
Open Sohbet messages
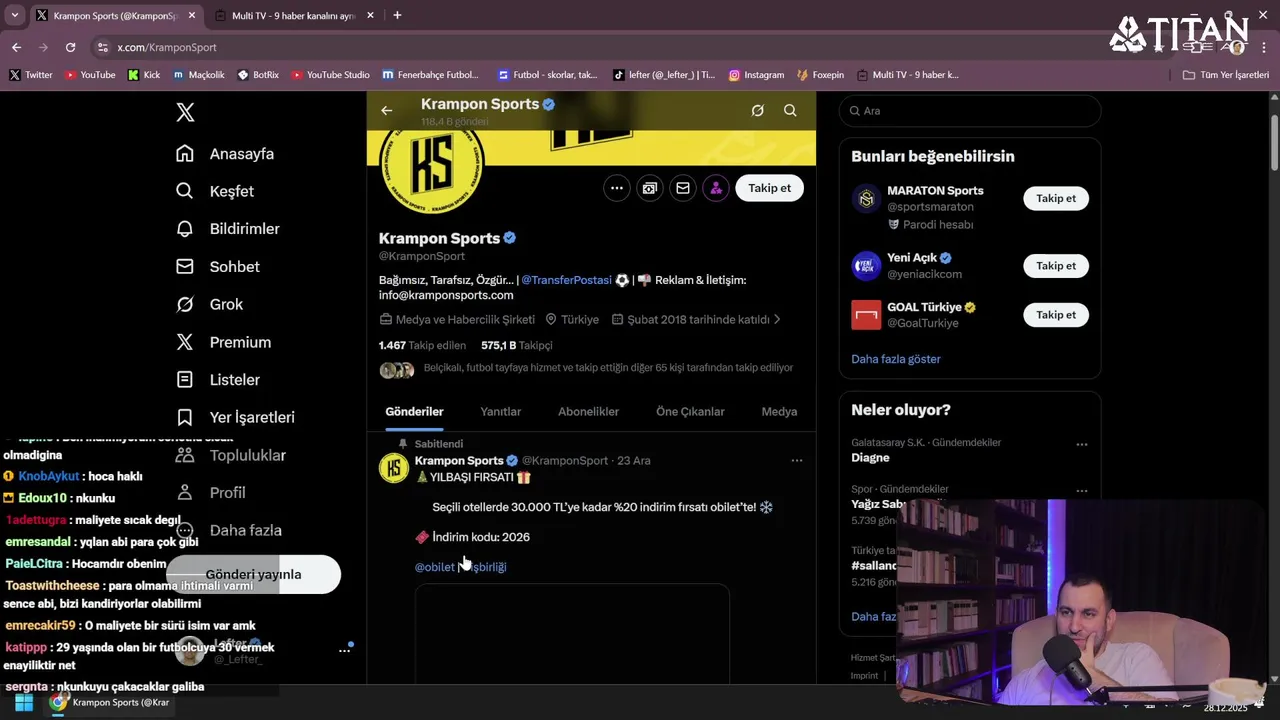(x=218, y=267)
